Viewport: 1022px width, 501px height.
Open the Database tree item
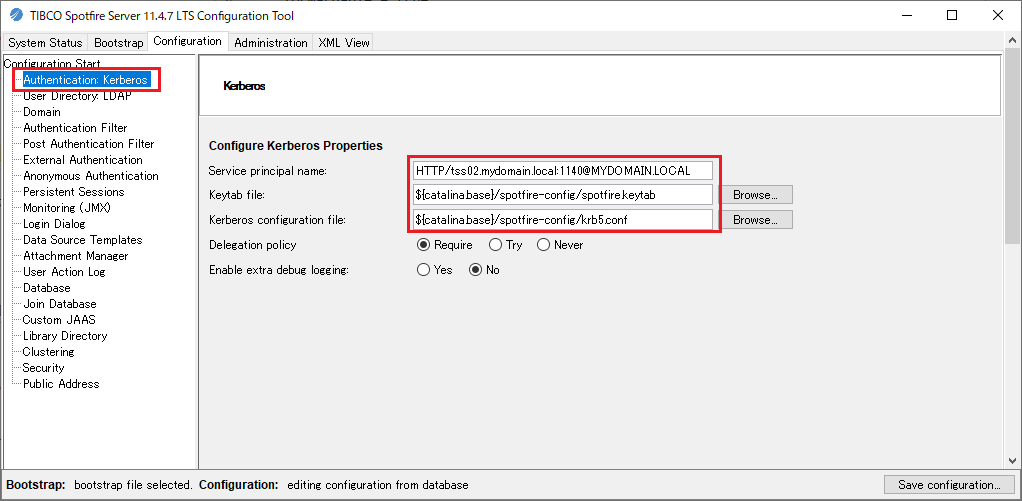point(46,288)
